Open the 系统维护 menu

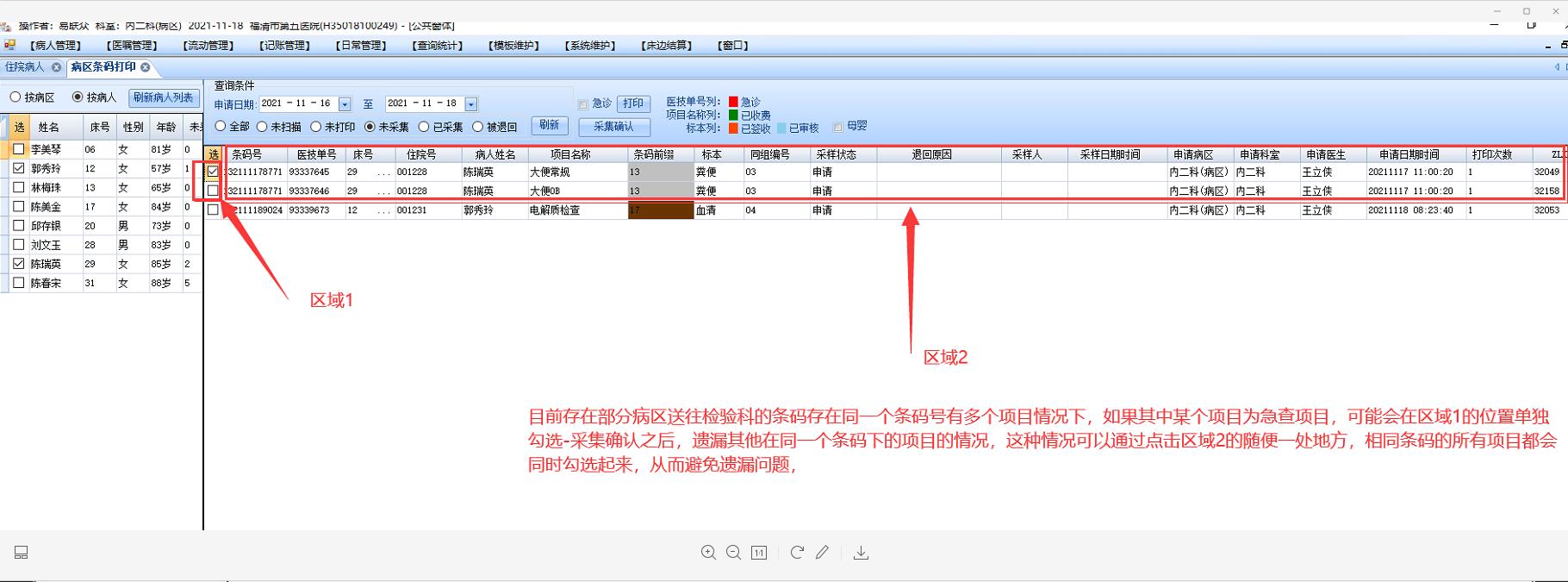click(x=591, y=46)
